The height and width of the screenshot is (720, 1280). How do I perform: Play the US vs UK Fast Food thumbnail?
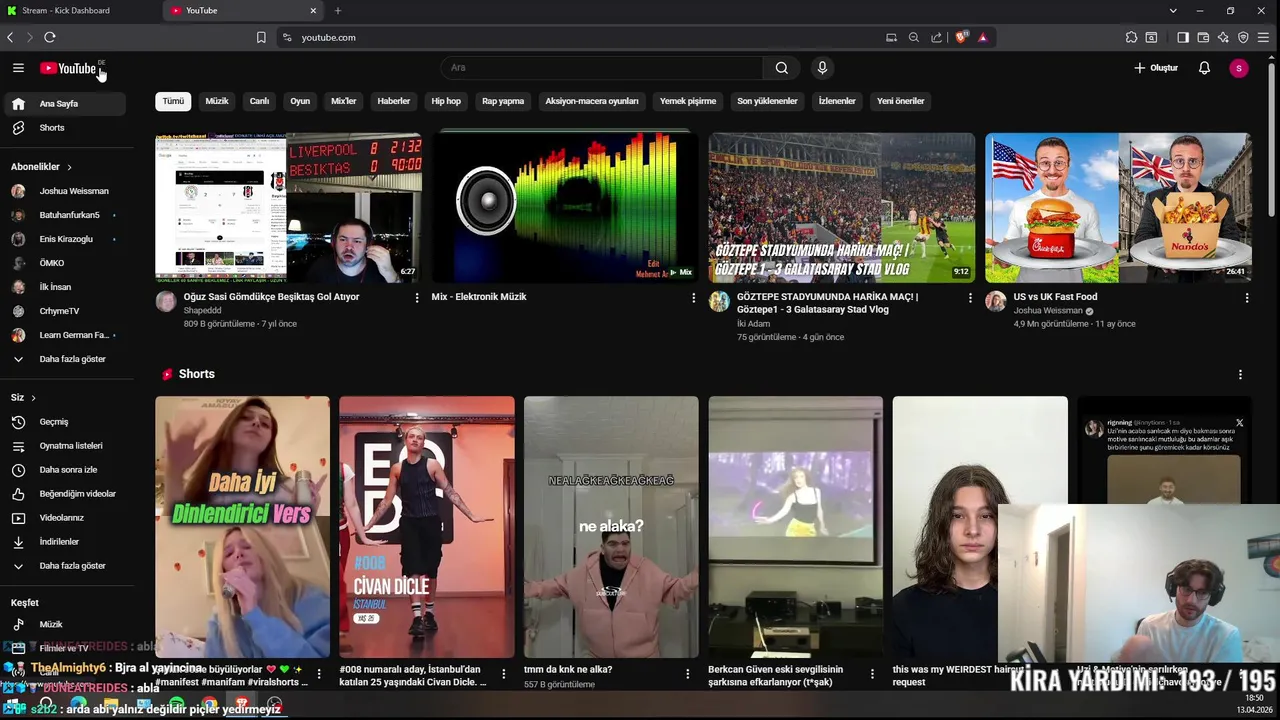tap(1118, 208)
